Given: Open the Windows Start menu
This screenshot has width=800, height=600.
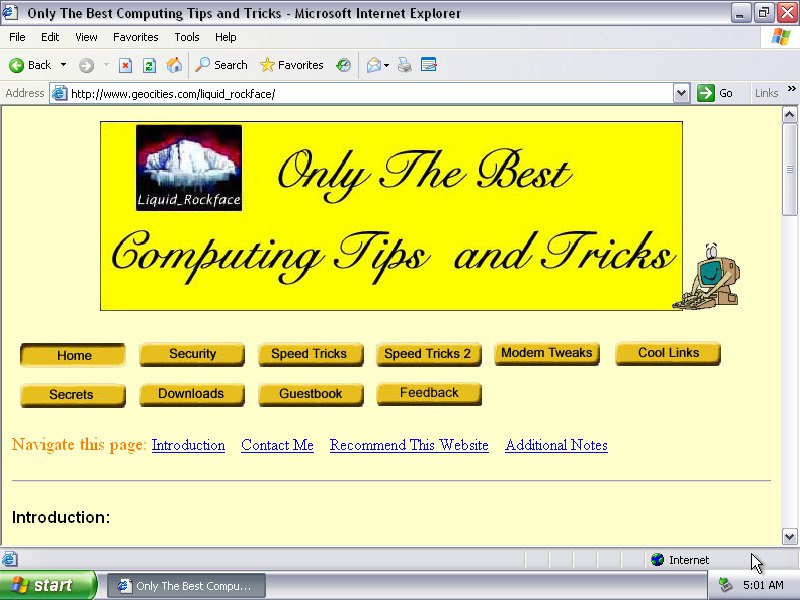Looking at the screenshot, I should (47, 585).
